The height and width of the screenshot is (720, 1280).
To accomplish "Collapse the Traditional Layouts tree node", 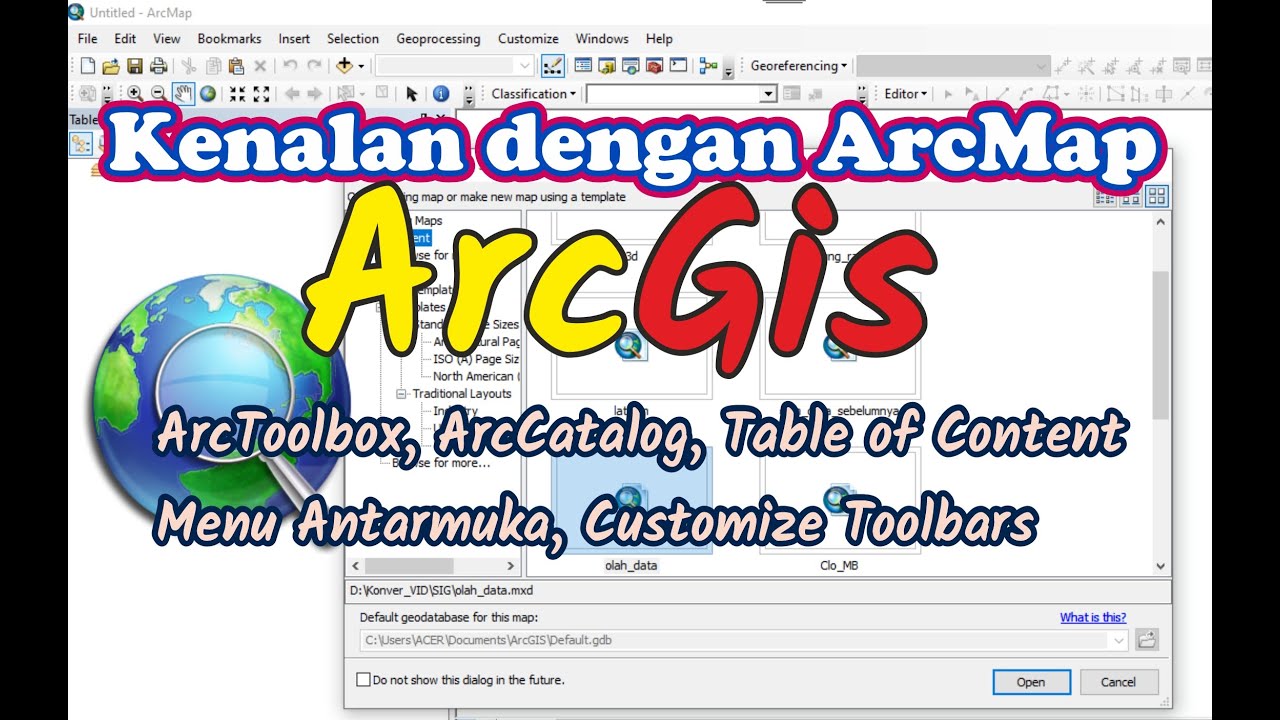I will [400, 394].
